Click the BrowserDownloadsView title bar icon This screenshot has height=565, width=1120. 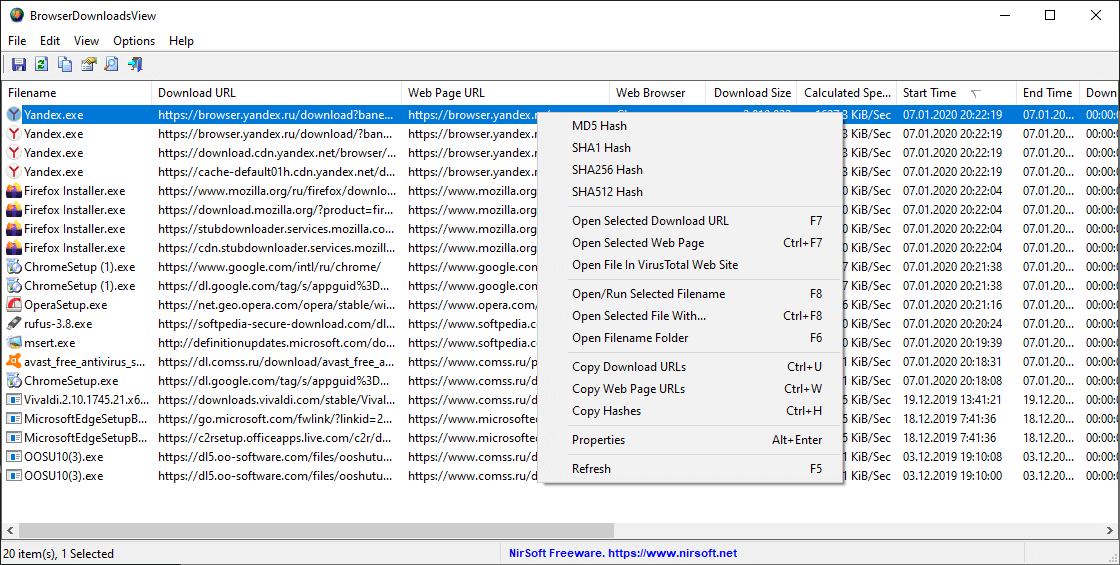16,15
